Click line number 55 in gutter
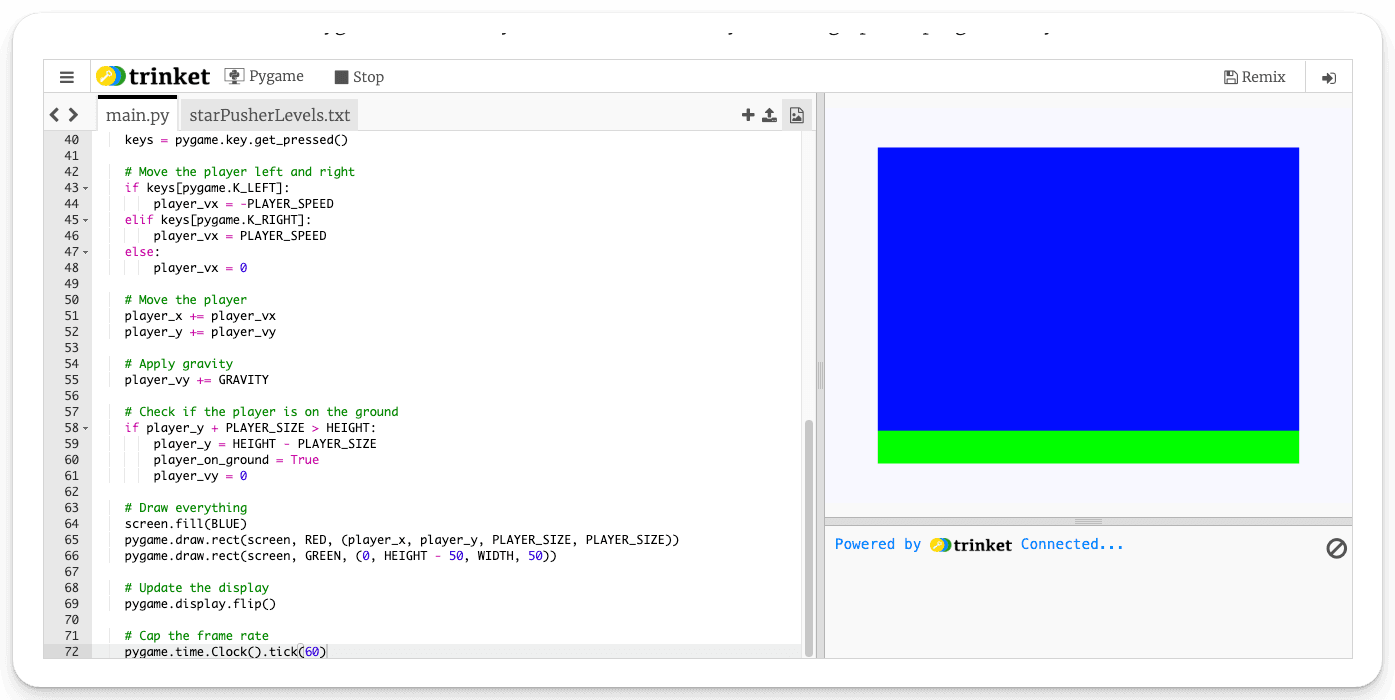Image resolution: width=1395 pixels, height=700 pixels. click(71, 380)
